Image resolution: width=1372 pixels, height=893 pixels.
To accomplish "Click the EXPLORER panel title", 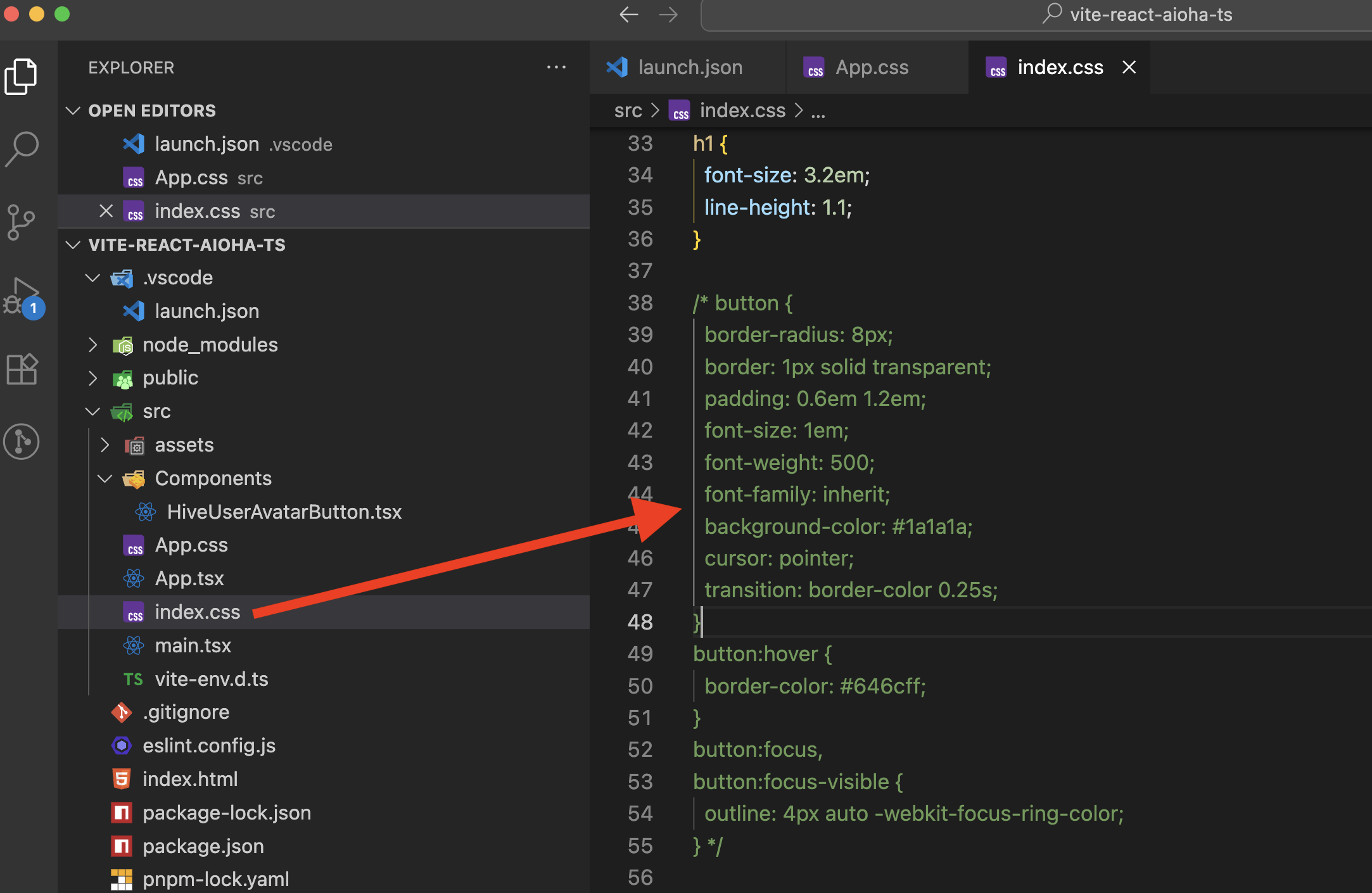I will [131, 68].
